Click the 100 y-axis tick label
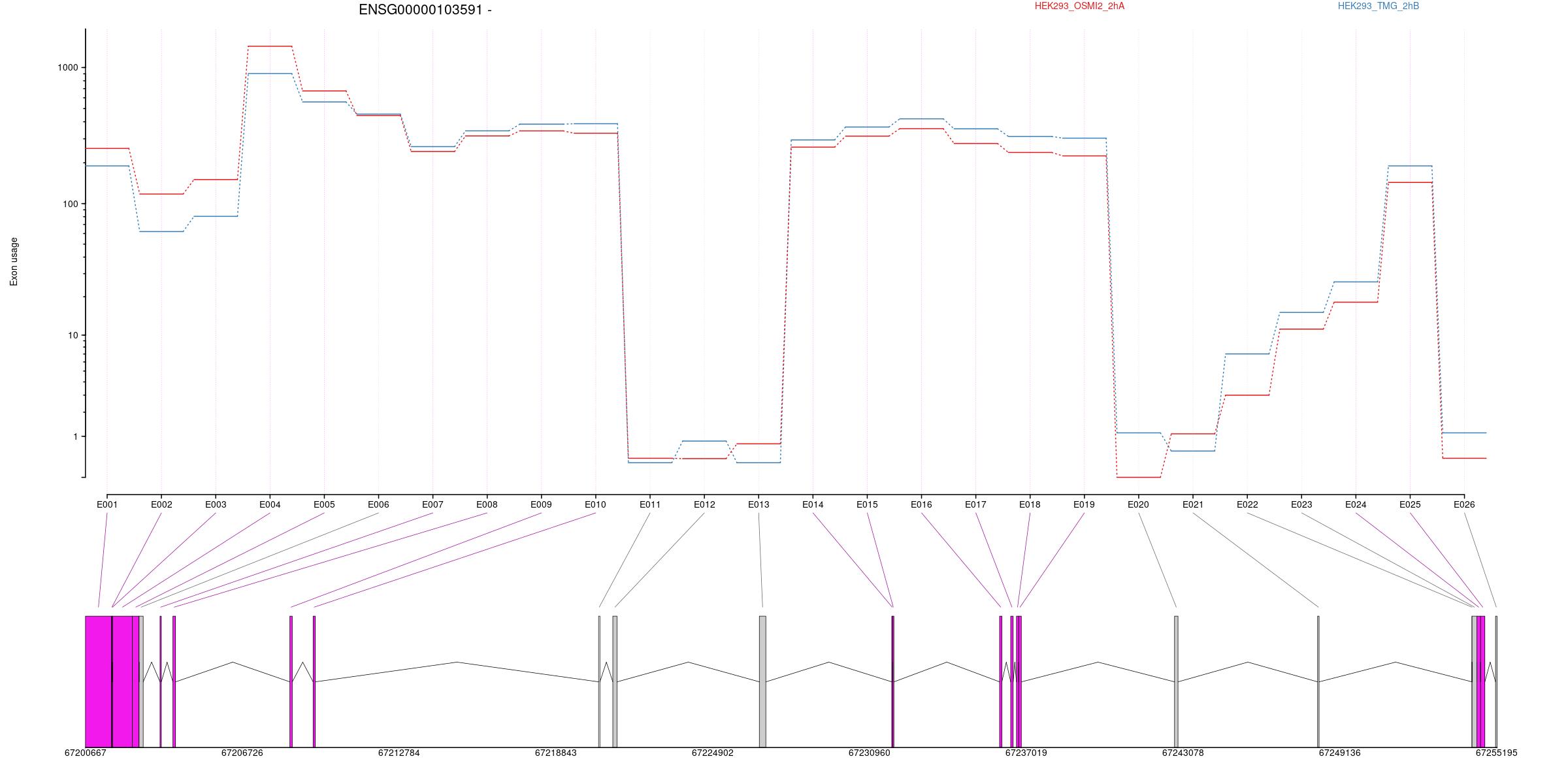Image resolution: width=1568 pixels, height=784 pixels. (x=71, y=204)
